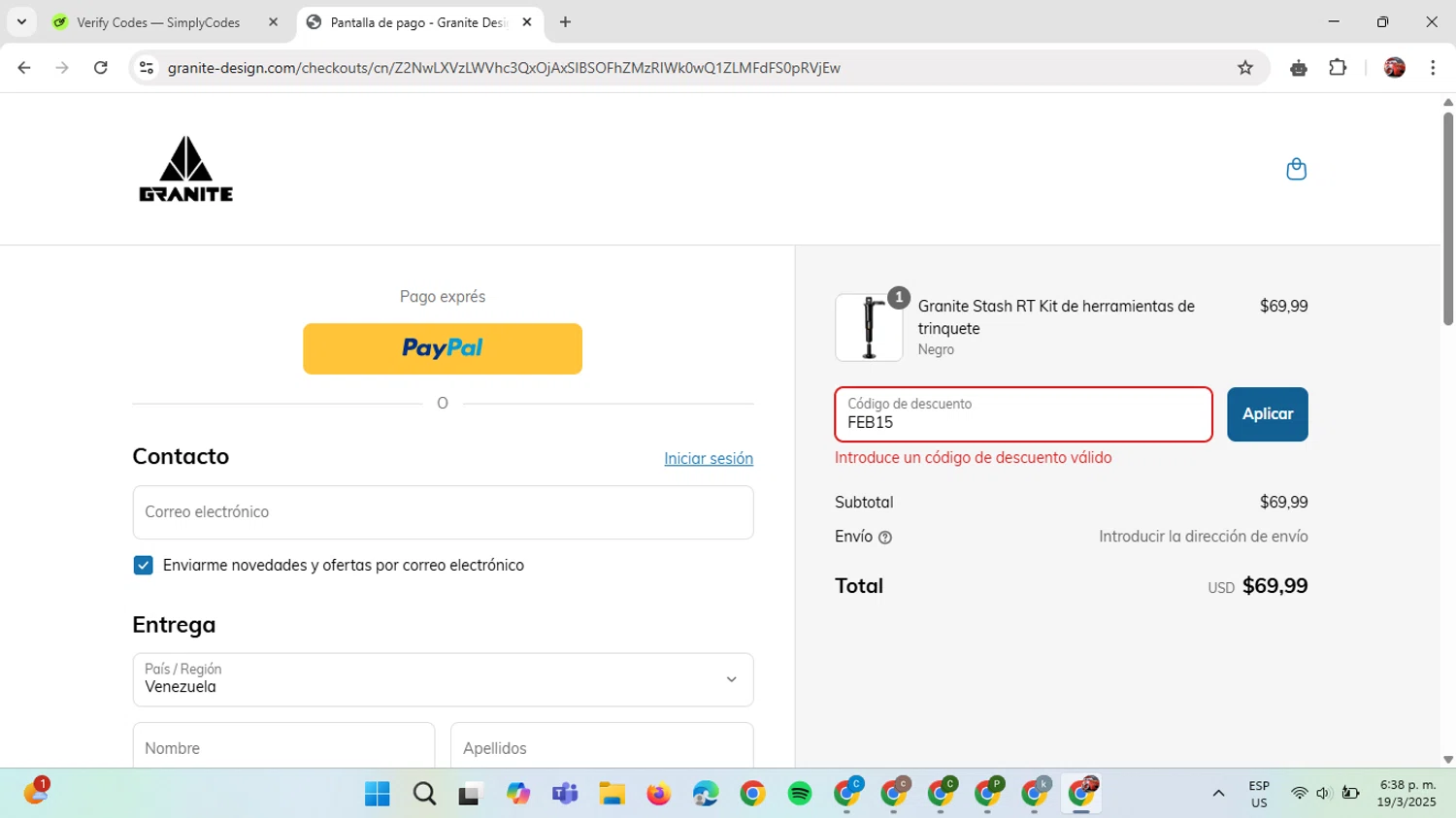Click the Apellidos input field
Screen dimensions: 1456x818
point(602,745)
